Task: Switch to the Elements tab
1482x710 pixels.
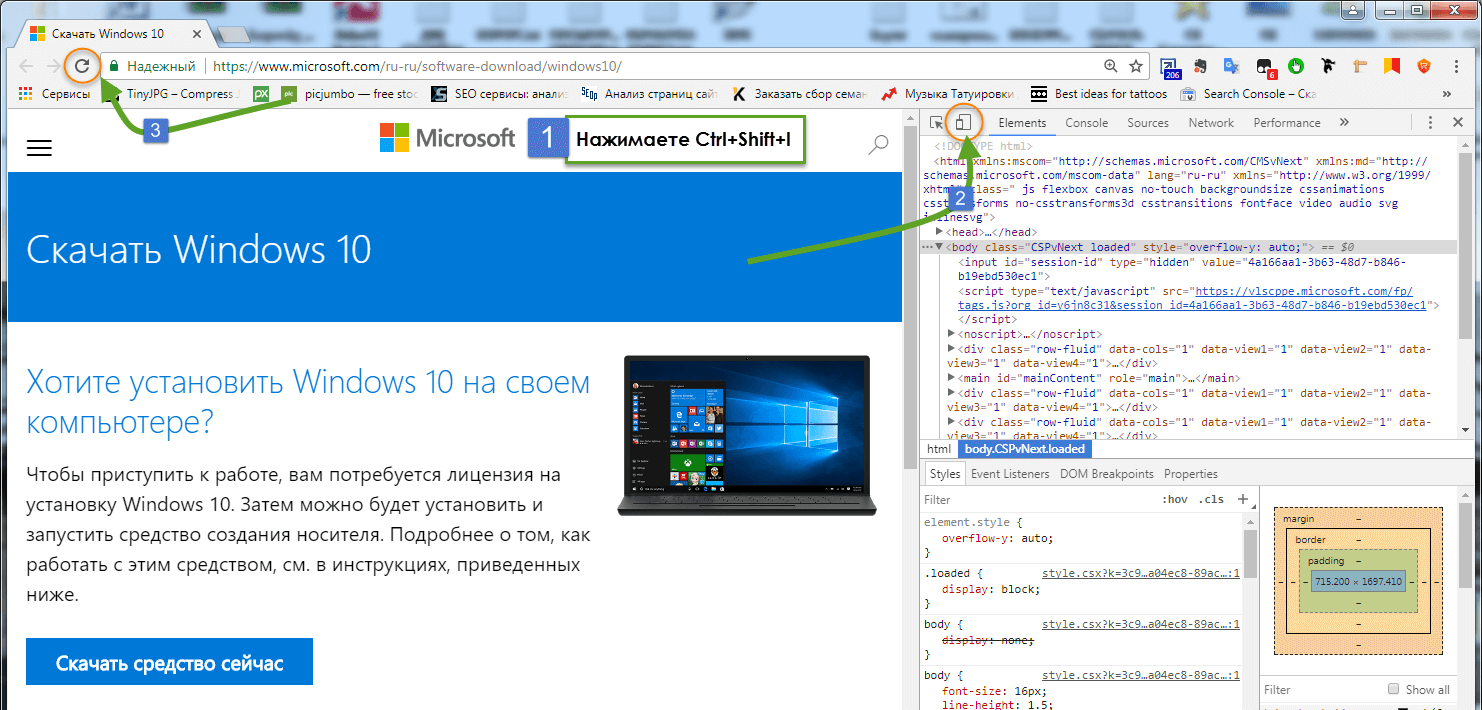Action: coord(1022,123)
